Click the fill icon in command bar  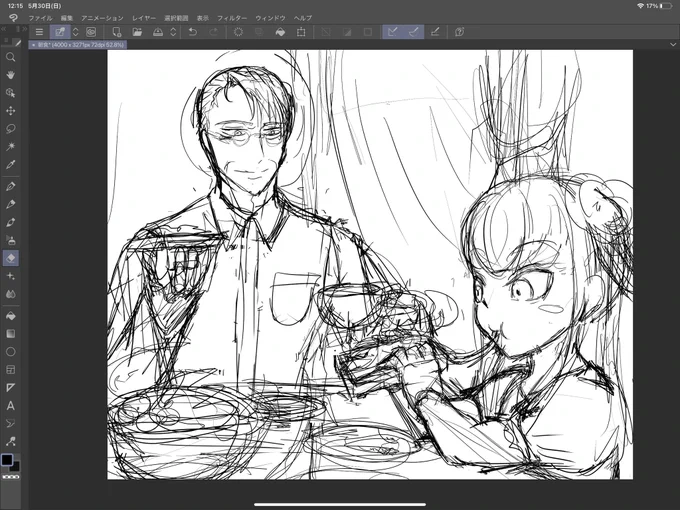(x=280, y=32)
